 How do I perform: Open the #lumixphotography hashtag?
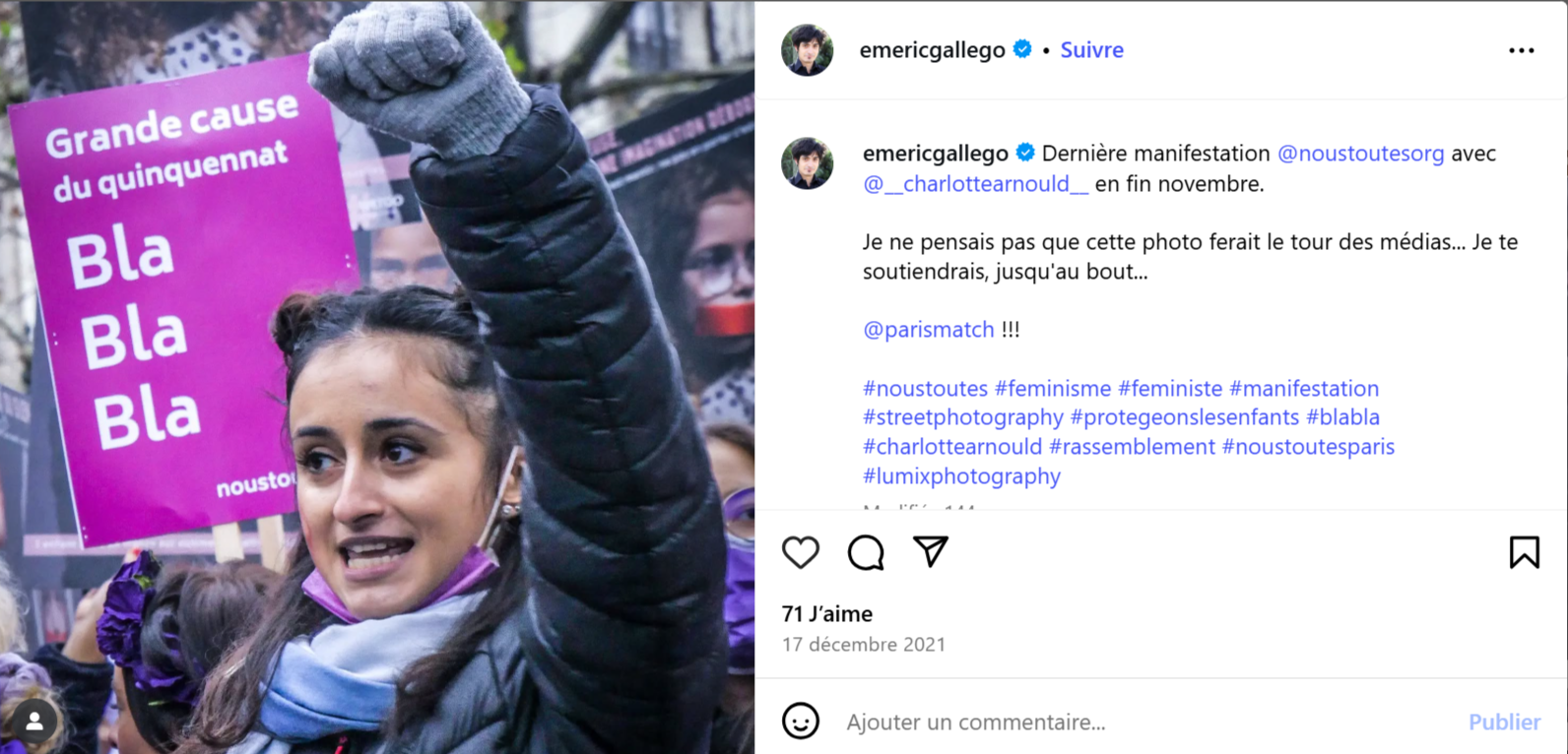click(961, 476)
